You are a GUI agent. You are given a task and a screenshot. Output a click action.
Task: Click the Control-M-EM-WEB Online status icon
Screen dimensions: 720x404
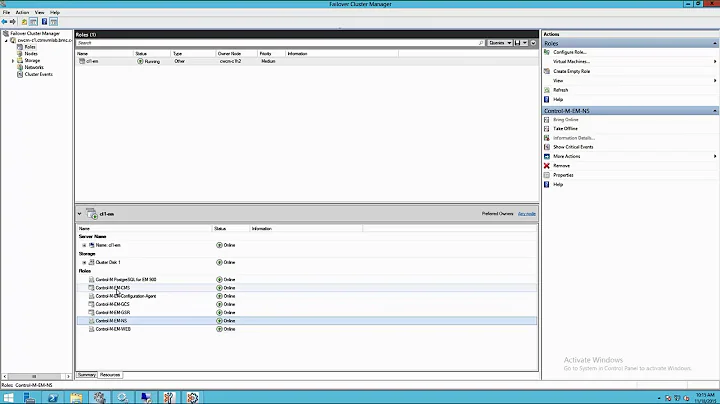219,329
